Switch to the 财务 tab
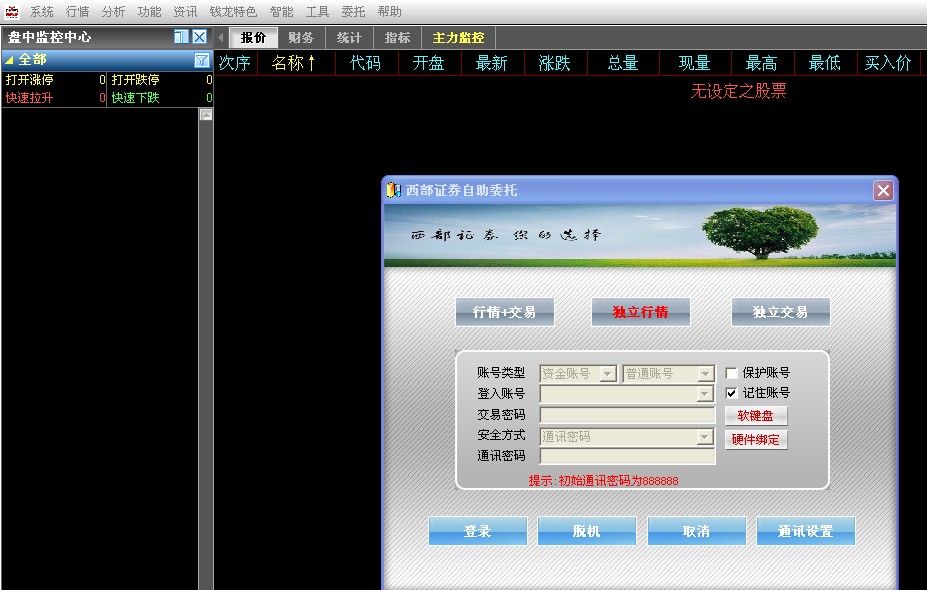 coord(301,36)
